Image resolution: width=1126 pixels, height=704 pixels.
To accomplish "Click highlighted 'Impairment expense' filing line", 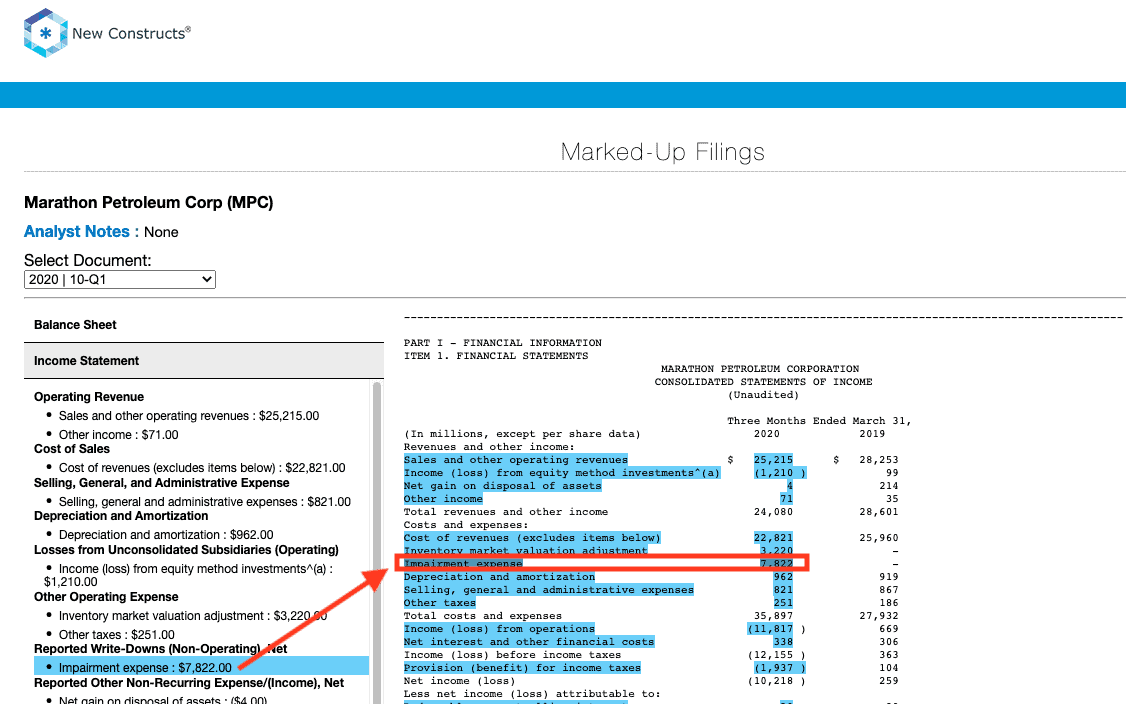I will (x=463, y=563).
